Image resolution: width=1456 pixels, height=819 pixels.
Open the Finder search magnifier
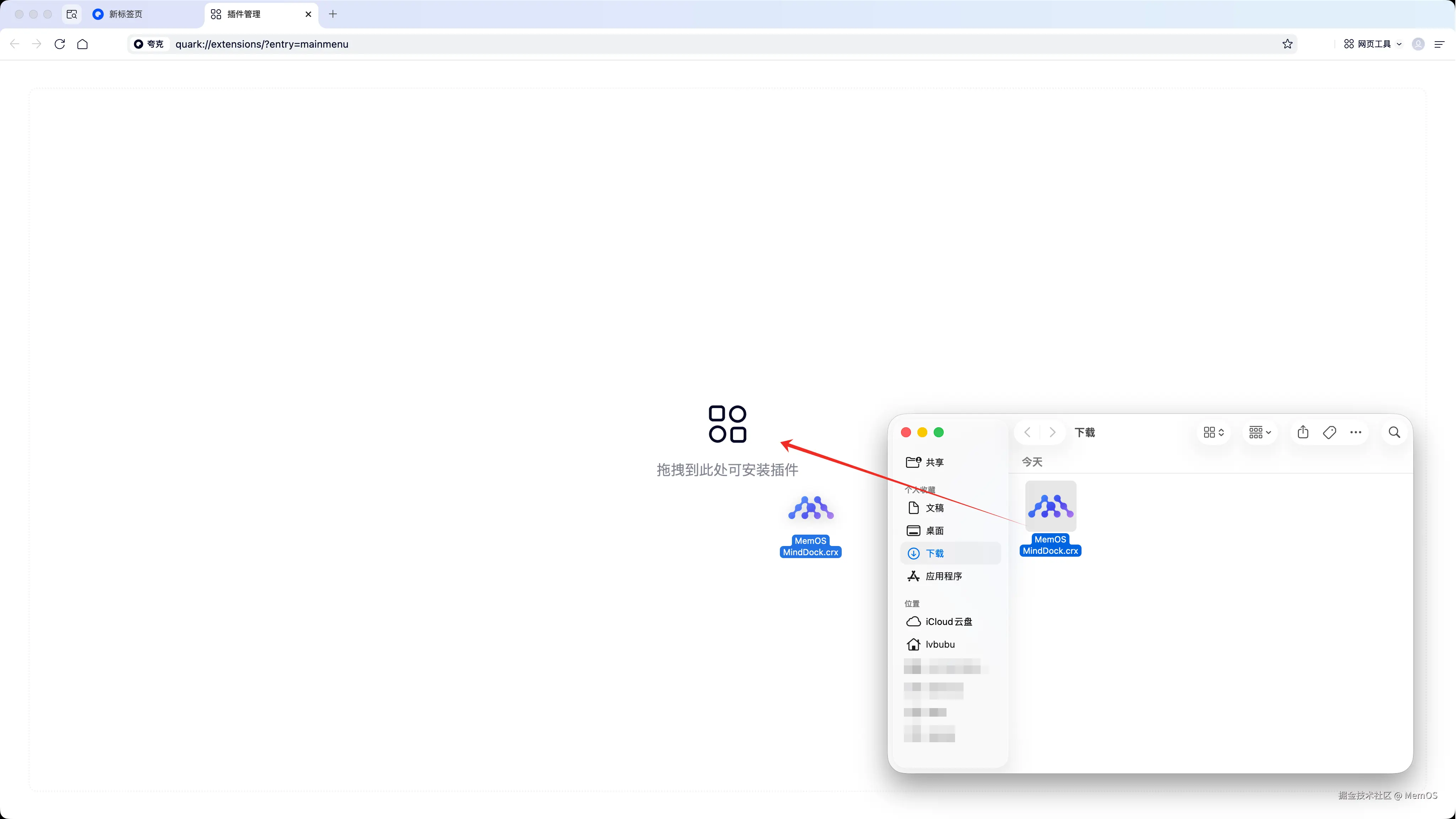point(1395,433)
